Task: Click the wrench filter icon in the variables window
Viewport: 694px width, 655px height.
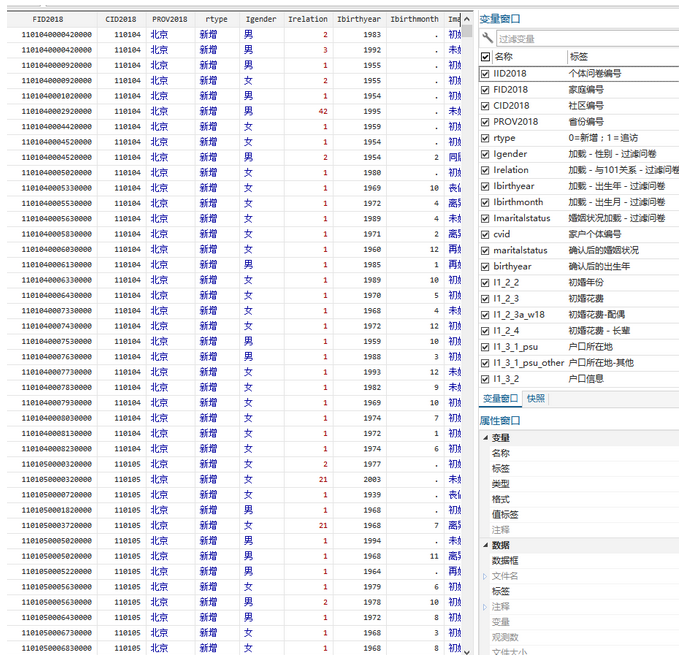Action: coord(487,38)
